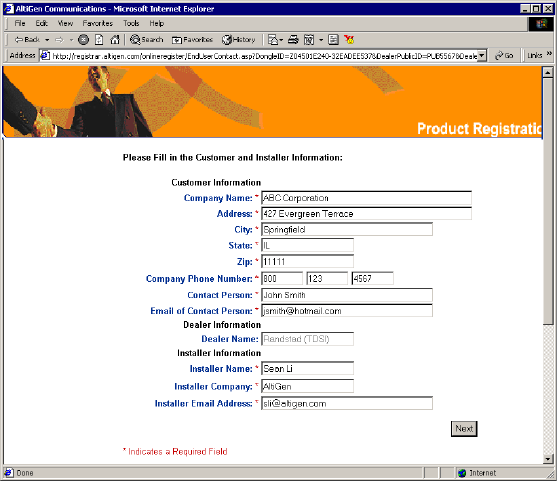The image size is (557, 481).
Task: Expand the Links toolbar chevron
Action: [x=550, y=54]
